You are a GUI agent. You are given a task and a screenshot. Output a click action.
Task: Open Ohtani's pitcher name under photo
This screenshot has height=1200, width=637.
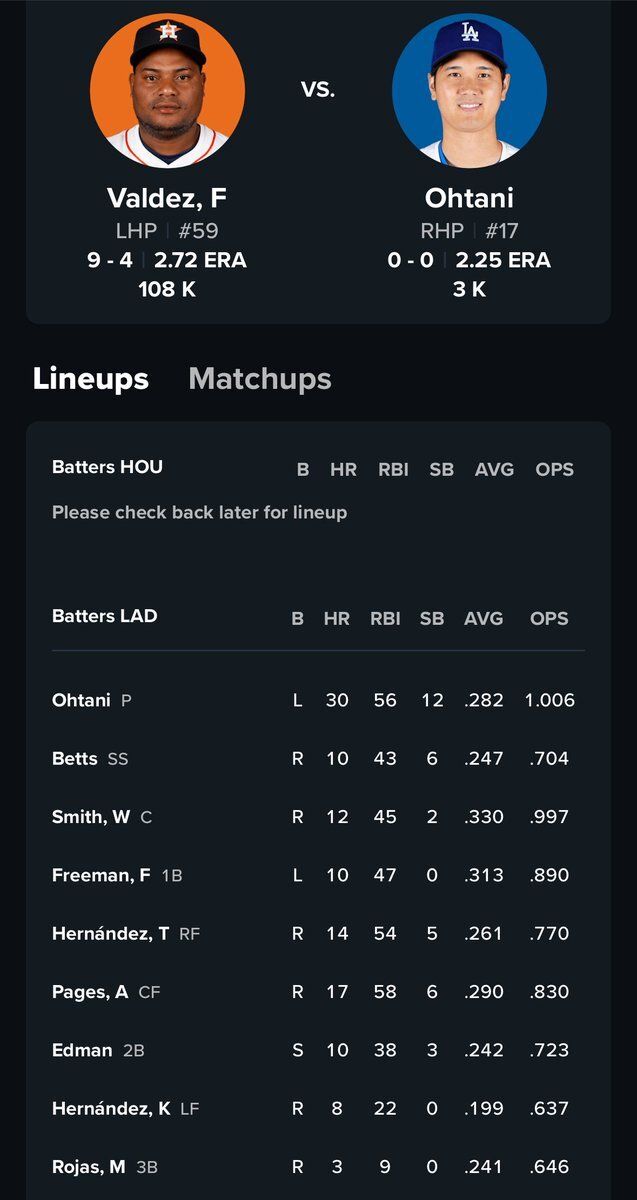coord(469,197)
